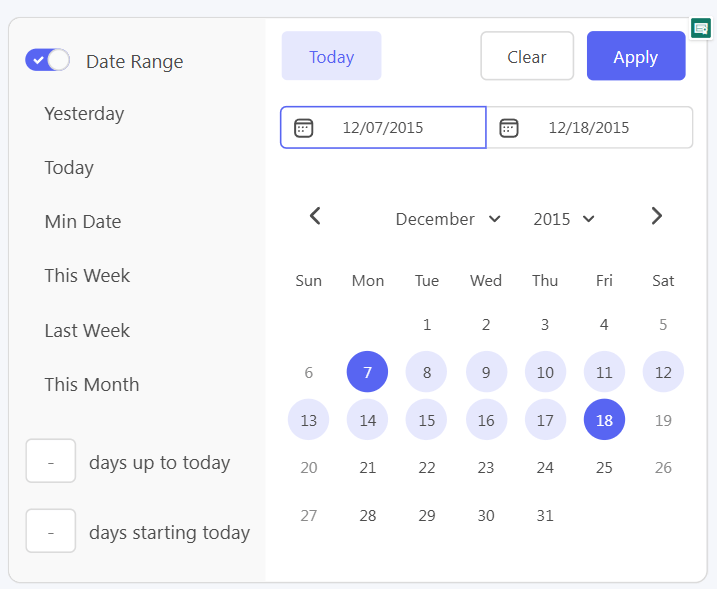This screenshot has height=589, width=717.
Task: Select December 30 in the calendar
Action: [x=486, y=515]
